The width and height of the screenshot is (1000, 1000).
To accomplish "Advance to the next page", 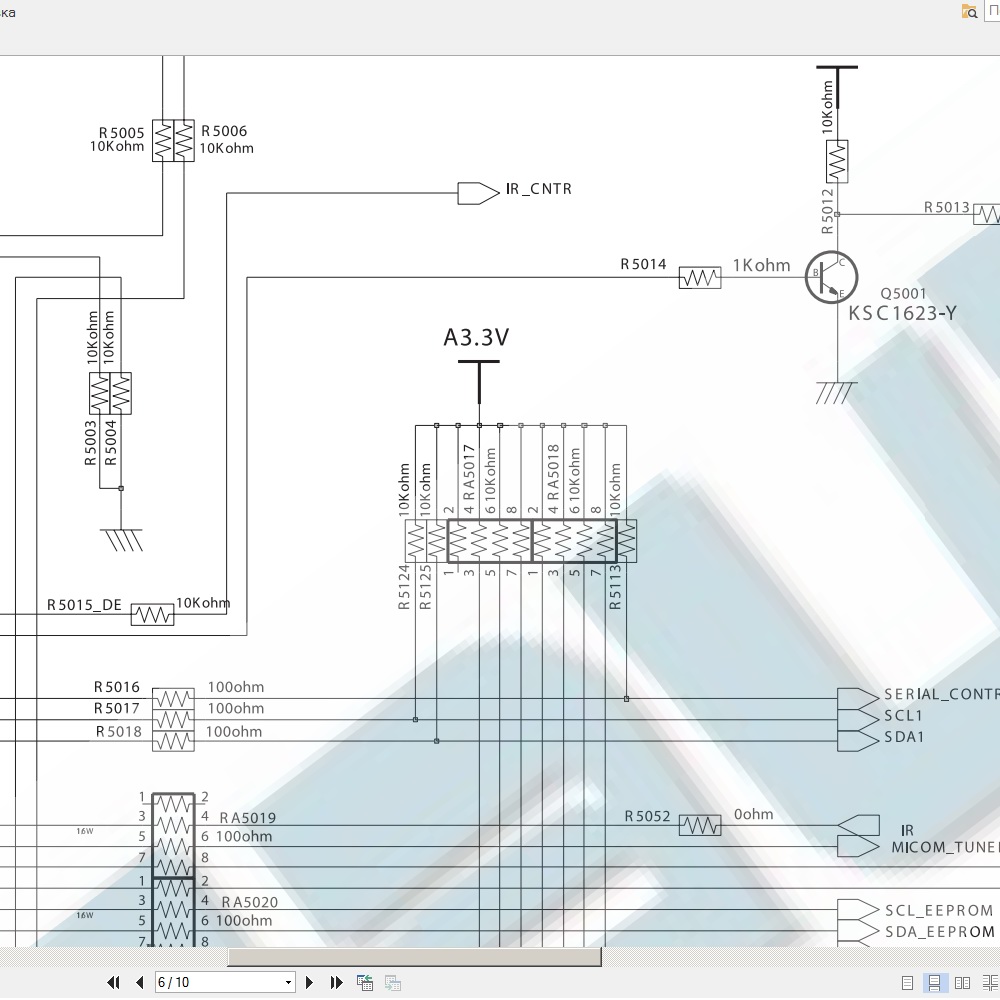I will [x=310, y=983].
